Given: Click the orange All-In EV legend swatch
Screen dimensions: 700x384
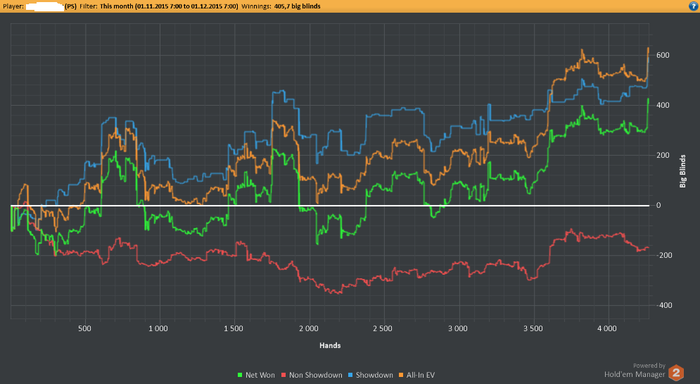Looking at the screenshot, I should (x=401, y=375).
